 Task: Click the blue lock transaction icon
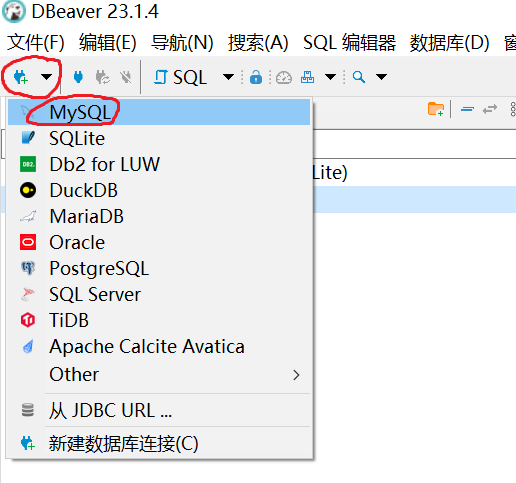click(x=256, y=77)
